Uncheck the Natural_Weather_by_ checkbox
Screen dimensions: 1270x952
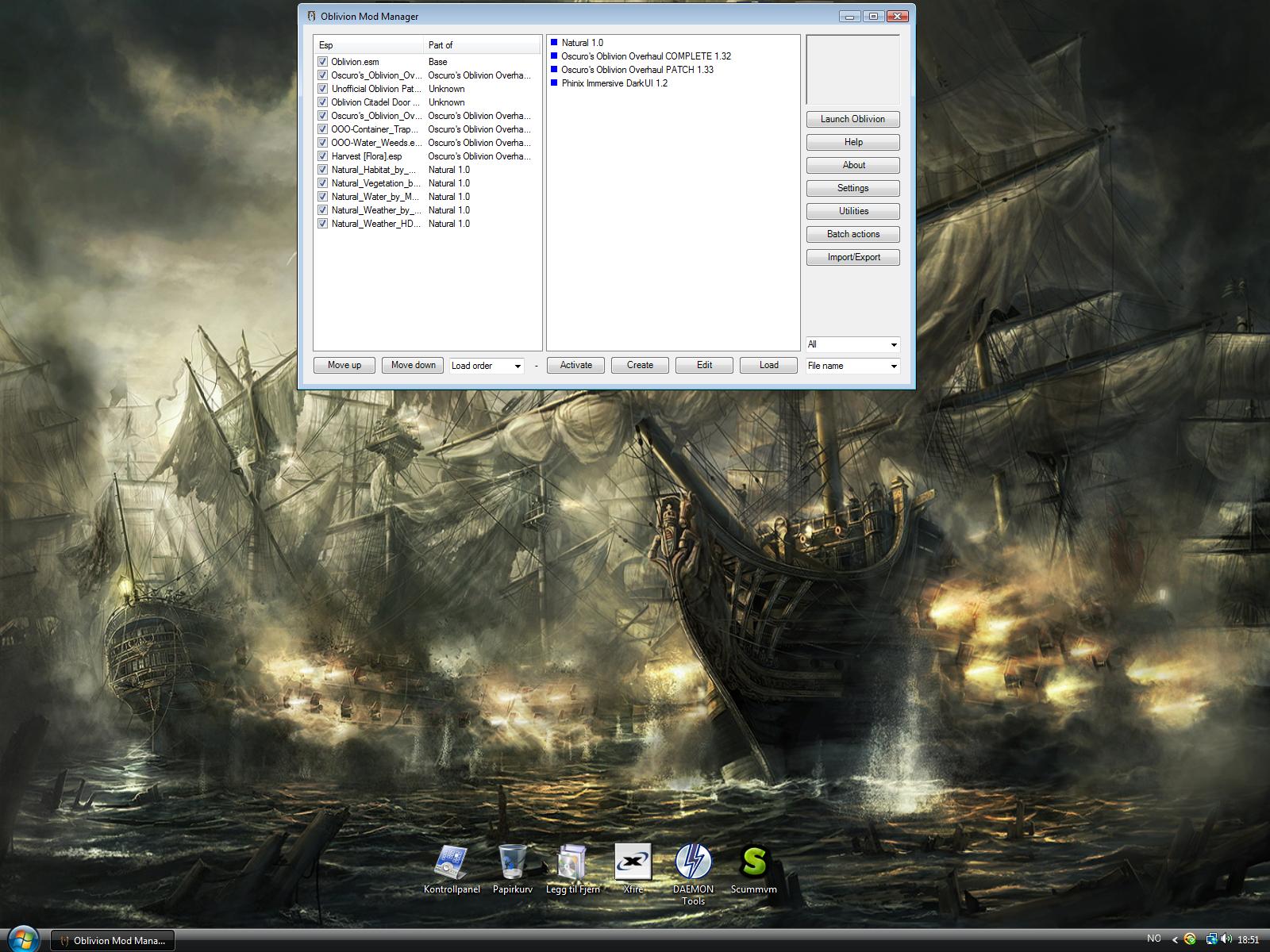[x=322, y=210]
